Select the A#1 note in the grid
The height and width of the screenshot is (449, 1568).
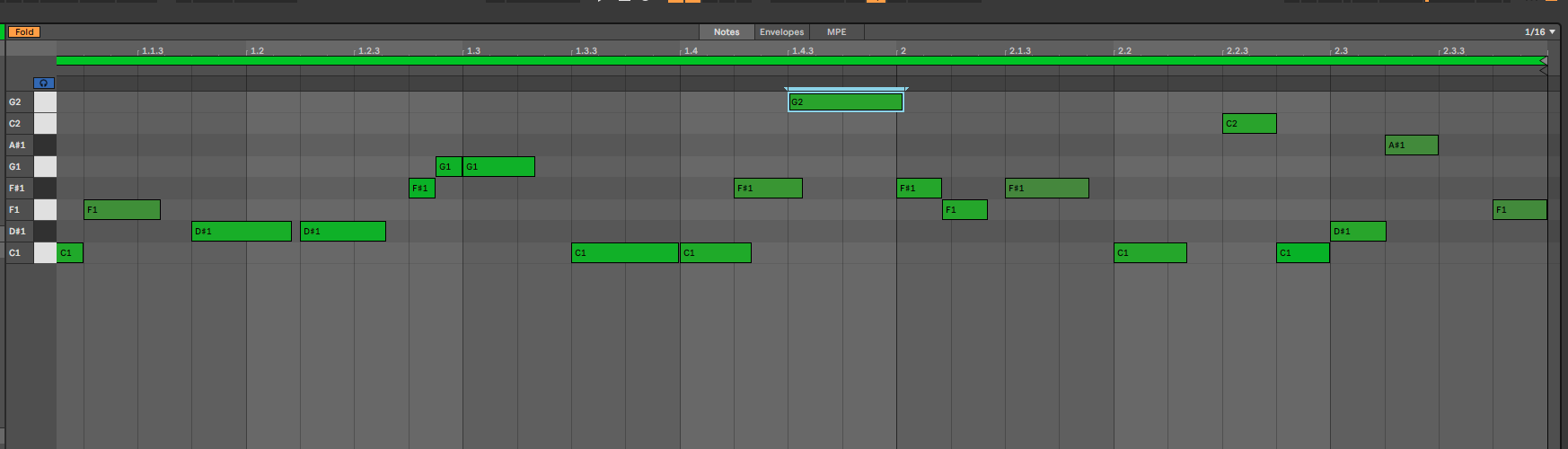click(1411, 145)
